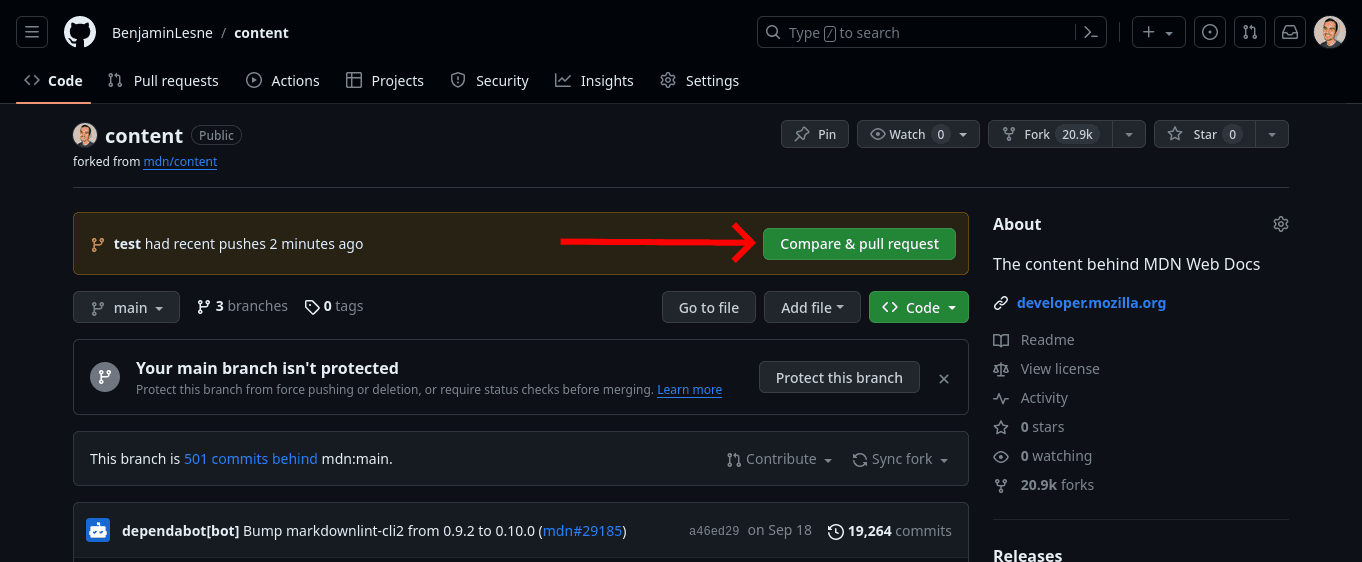The width and height of the screenshot is (1362, 562).
Task: Switch to the Projects tab
Action: [385, 81]
